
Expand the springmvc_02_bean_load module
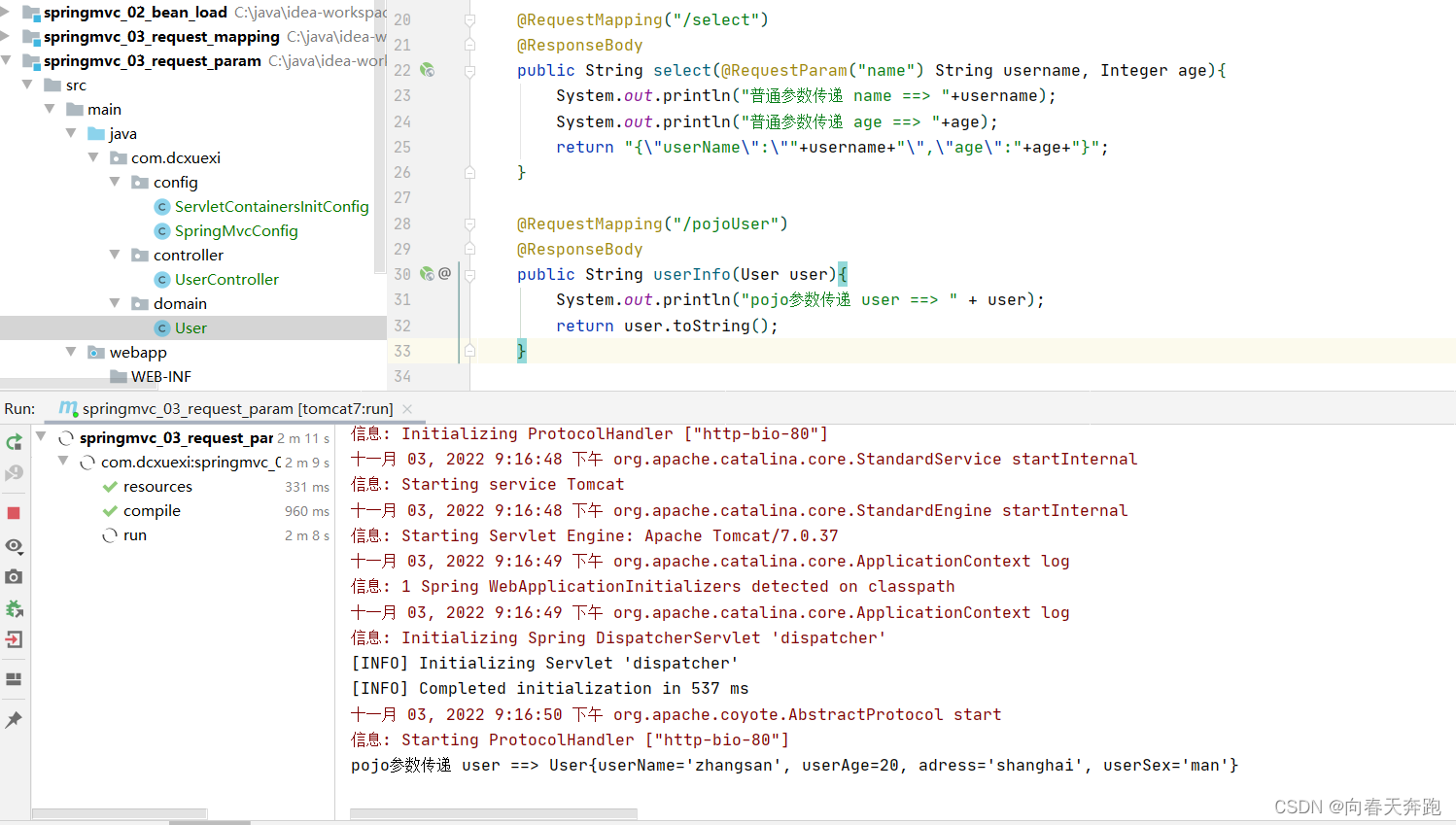tap(6, 12)
